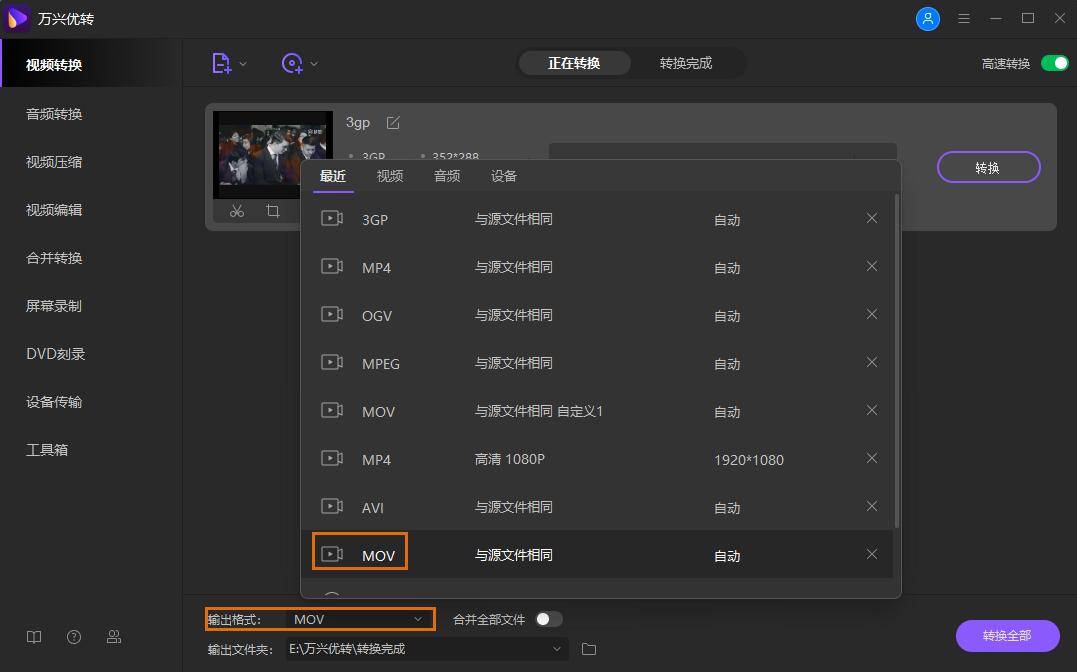Image resolution: width=1077 pixels, height=672 pixels.
Task: Open the user guide book icon at bottom left
Action: [x=33, y=637]
